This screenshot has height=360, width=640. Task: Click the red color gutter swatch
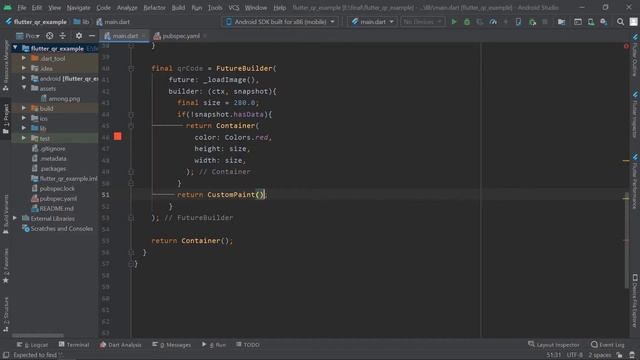point(118,136)
